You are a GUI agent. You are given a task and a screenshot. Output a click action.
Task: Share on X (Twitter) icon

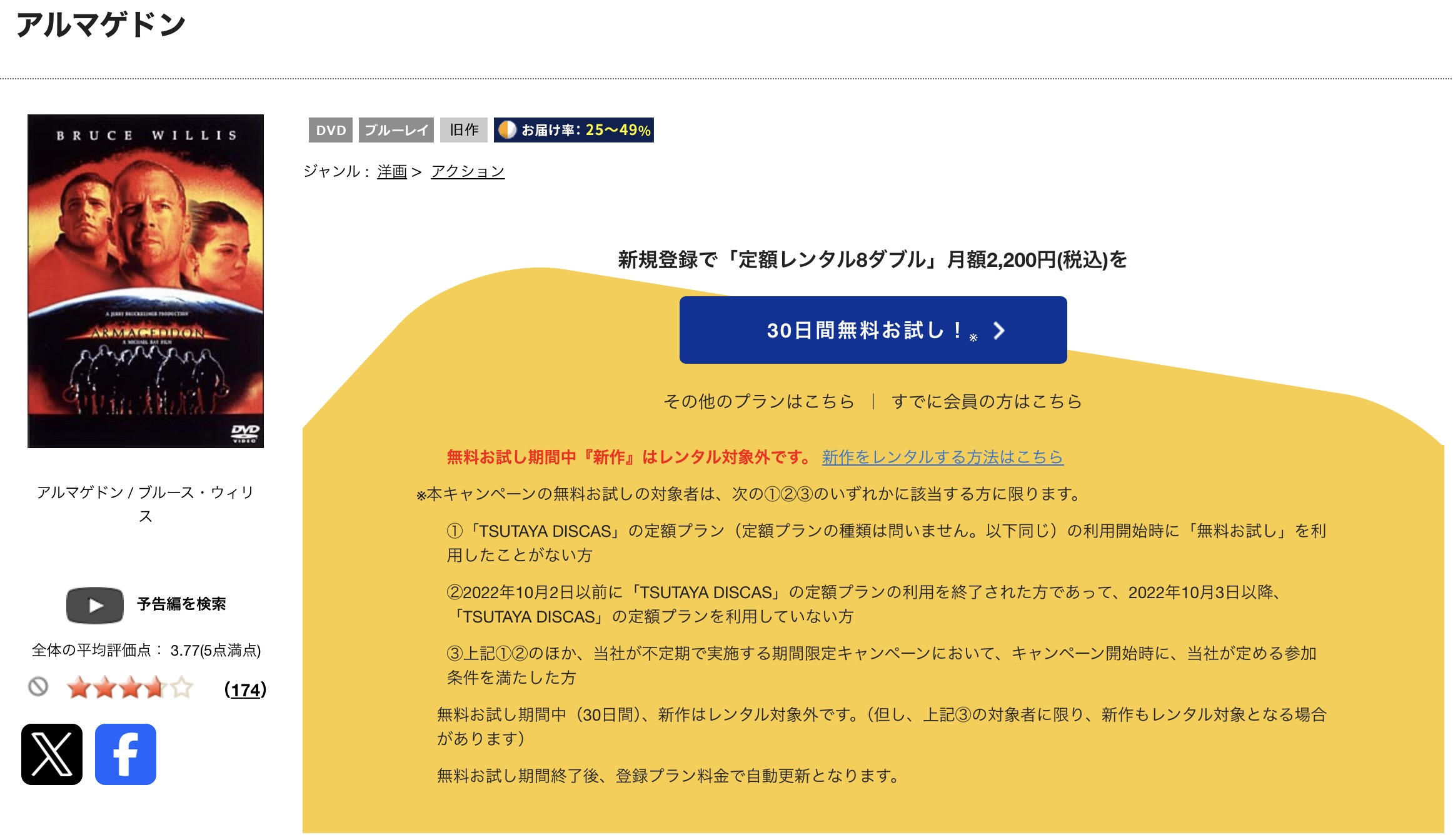tap(52, 754)
